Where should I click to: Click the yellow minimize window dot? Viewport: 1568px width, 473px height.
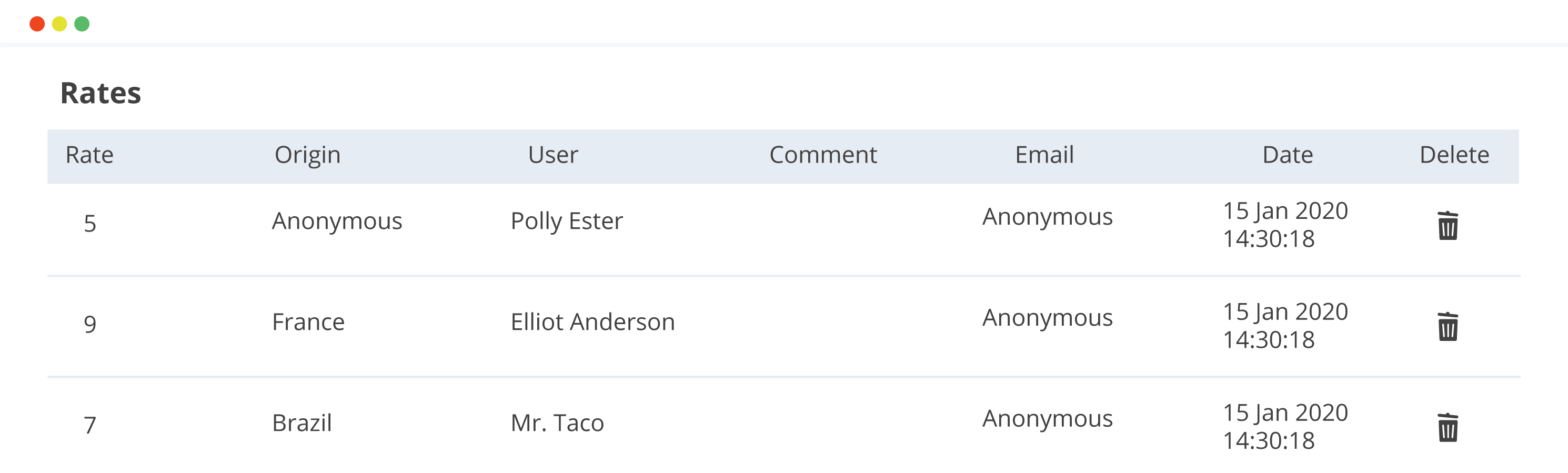click(59, 24)
